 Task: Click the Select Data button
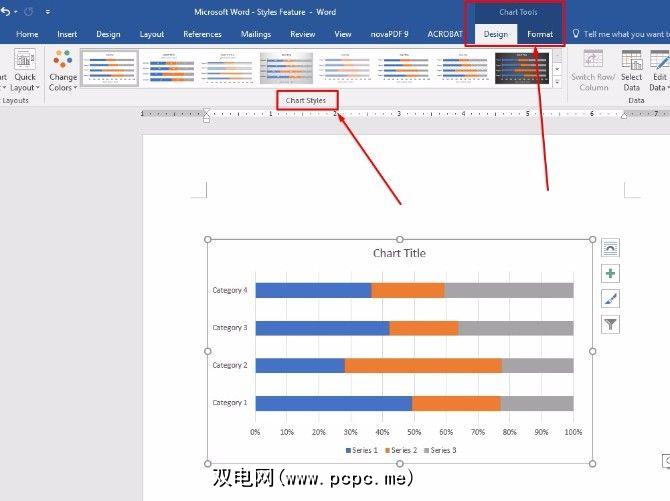click(631, 71)
